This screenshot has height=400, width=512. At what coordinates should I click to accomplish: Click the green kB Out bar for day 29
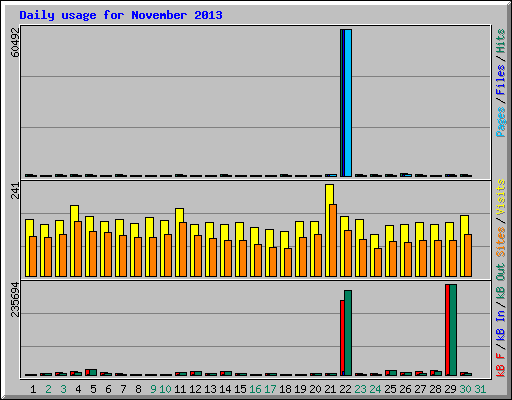click(453, 330)
